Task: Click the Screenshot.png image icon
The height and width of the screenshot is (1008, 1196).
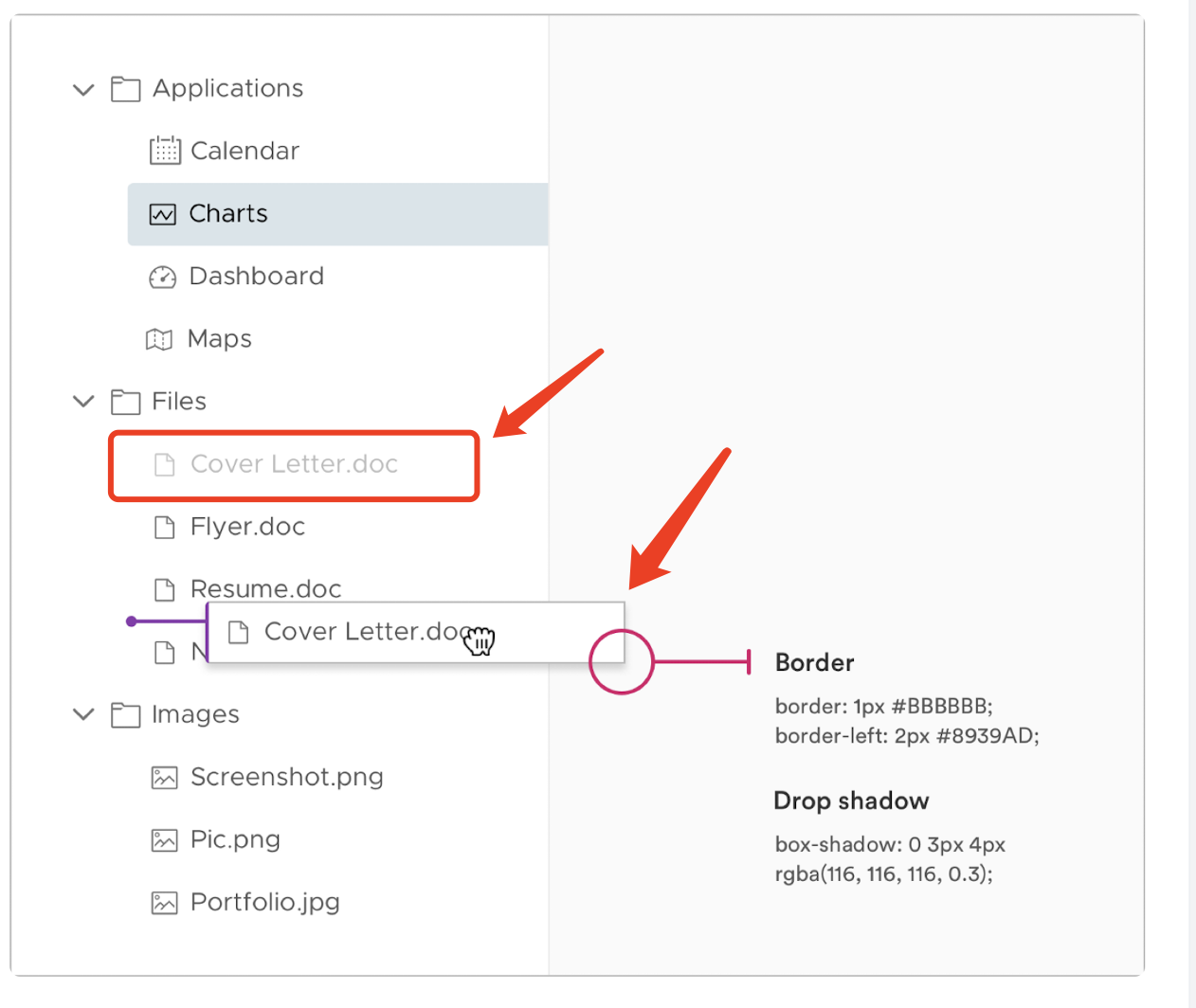Action: tap(165, 778)
